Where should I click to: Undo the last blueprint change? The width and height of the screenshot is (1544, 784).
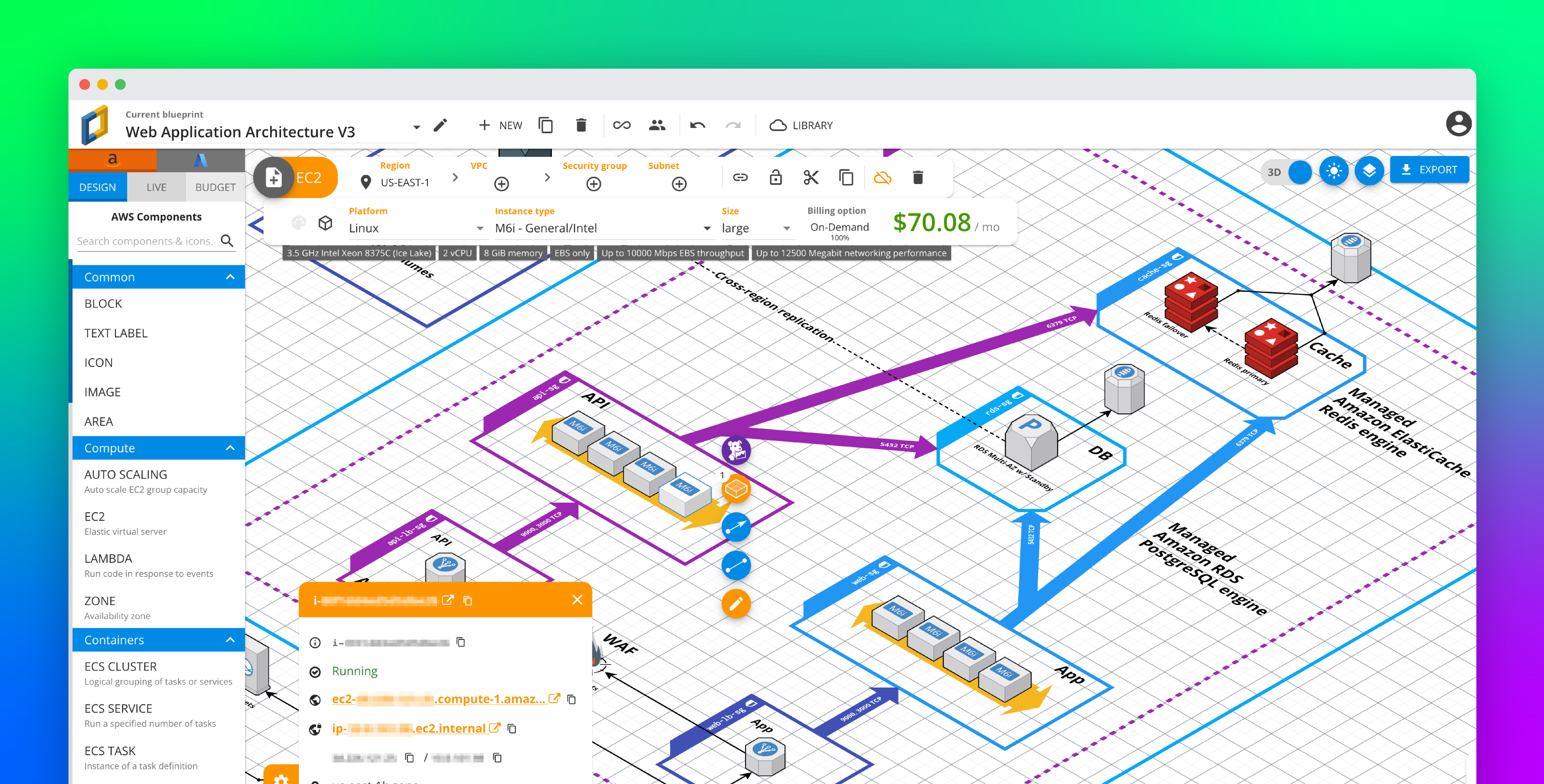pos(697,125)
